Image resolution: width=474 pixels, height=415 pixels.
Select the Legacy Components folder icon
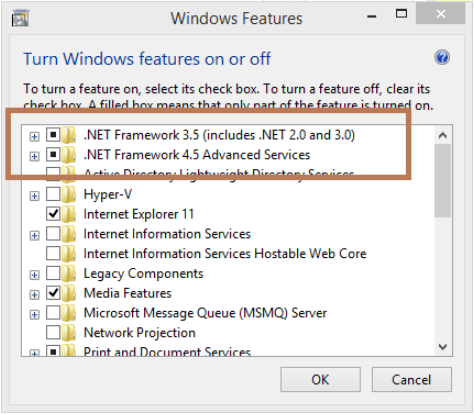tap(69, 273)
